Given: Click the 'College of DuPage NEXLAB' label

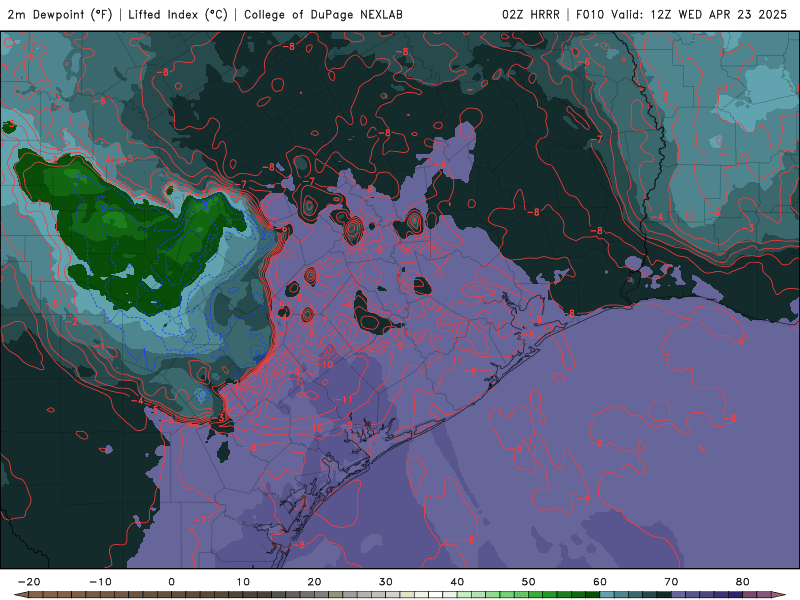Looking at the screenshot, I should pyautogui.click(x=323, y=15).
